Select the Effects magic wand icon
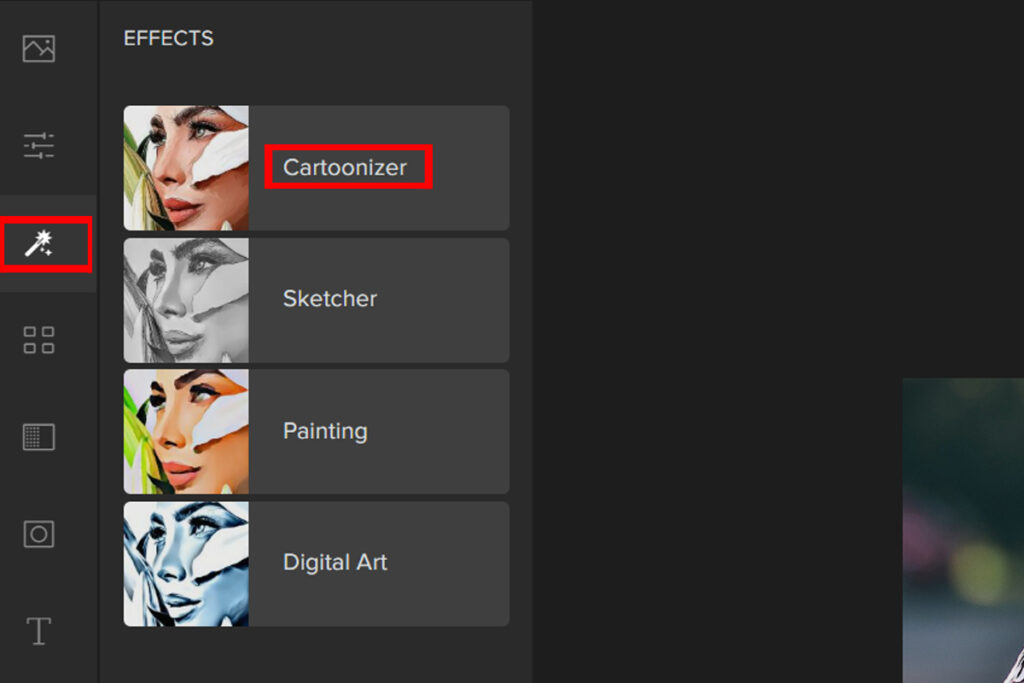The image size is (1024, 683). click(x=39, y=244)
